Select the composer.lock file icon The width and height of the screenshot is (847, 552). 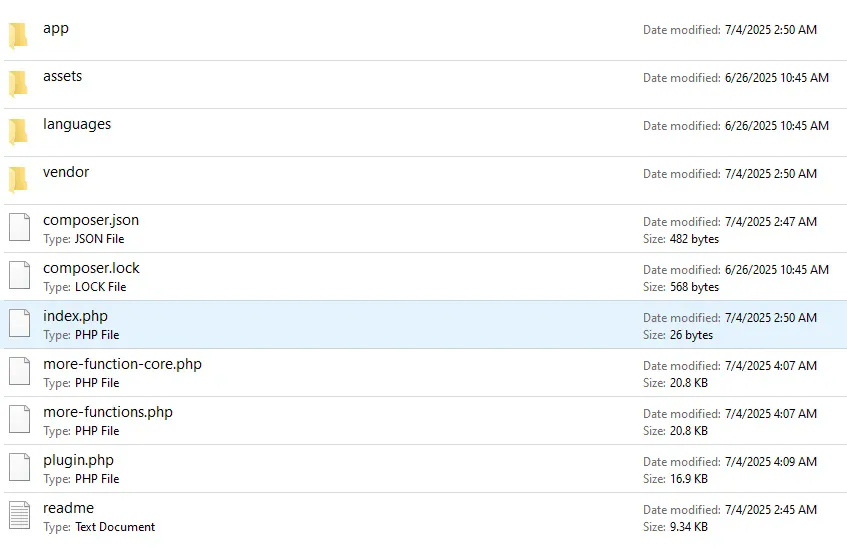[20, 276]
